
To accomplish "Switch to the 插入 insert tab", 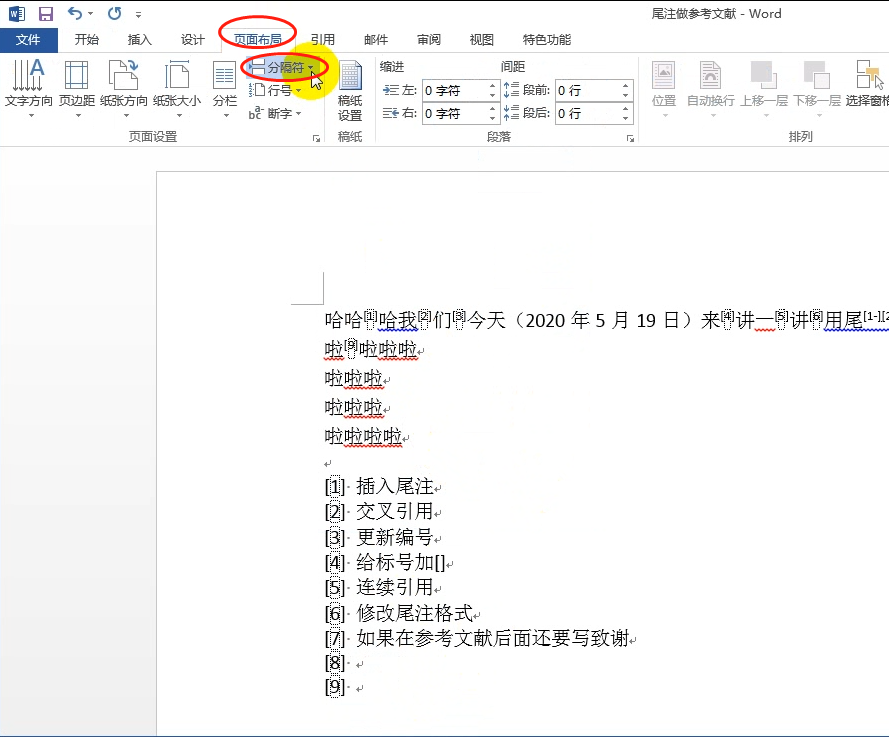I will (139, 40).
